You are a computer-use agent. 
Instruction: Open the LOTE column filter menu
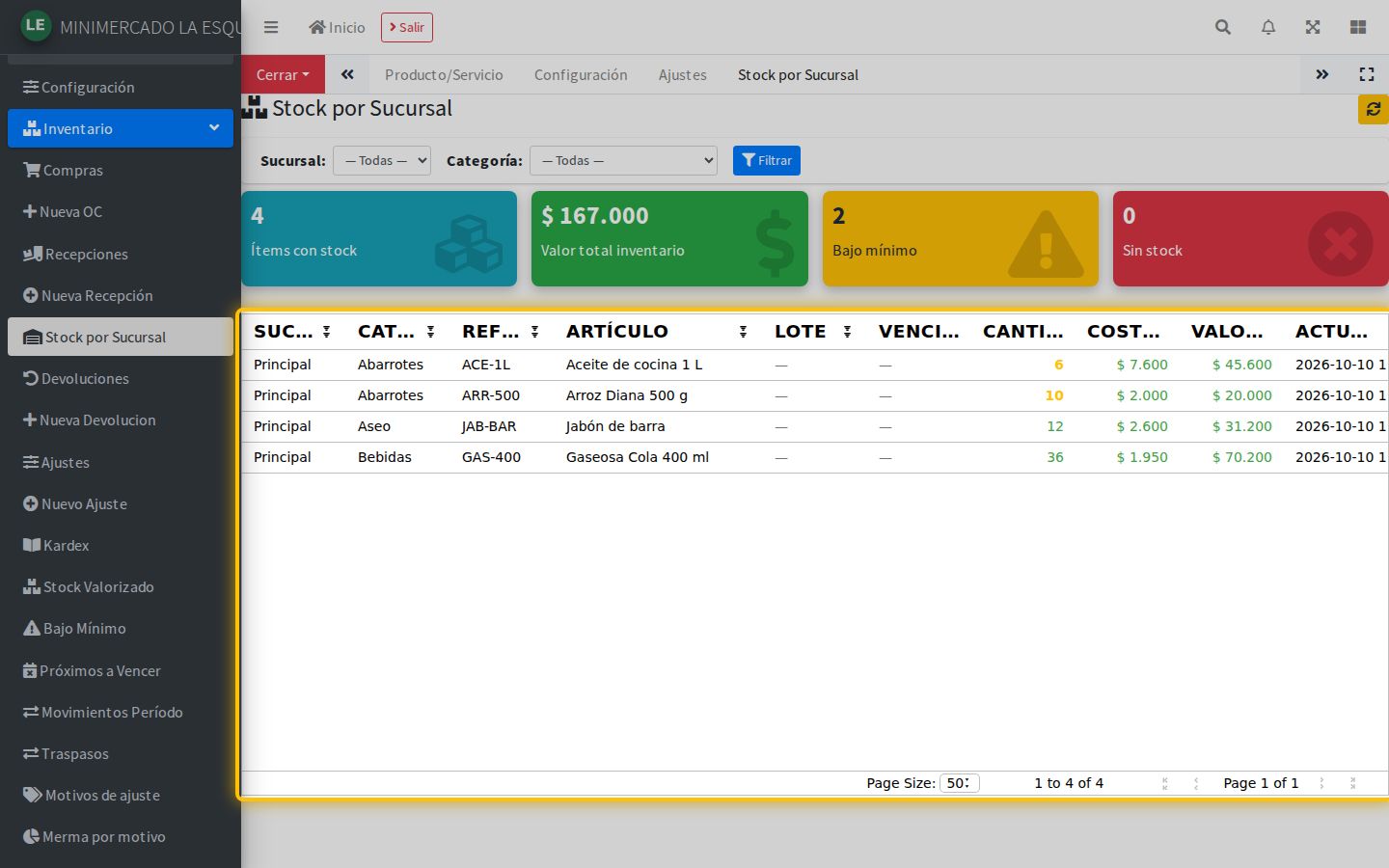point(848,332)
